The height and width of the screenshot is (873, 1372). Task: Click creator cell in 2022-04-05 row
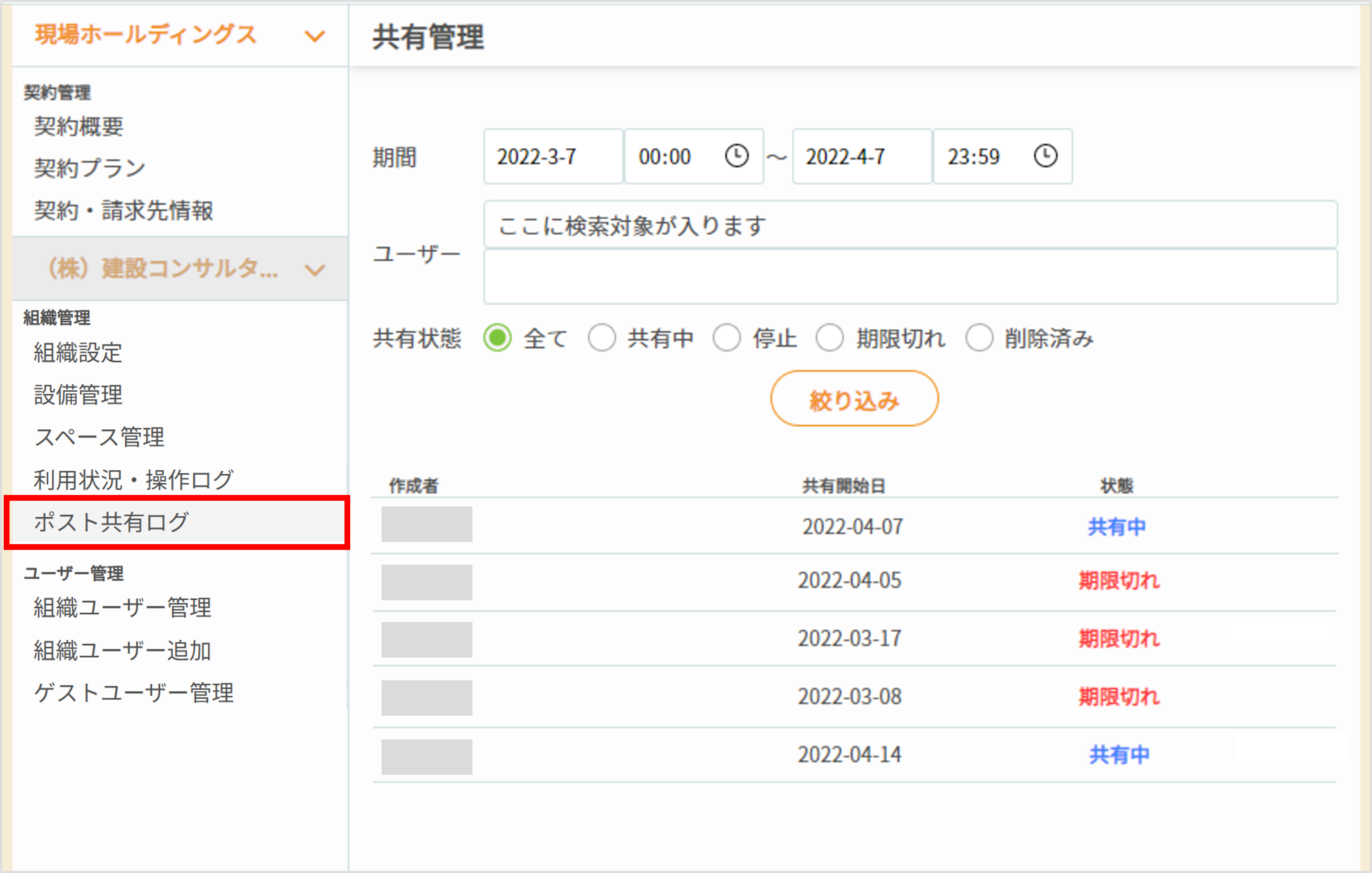(427, 583)
